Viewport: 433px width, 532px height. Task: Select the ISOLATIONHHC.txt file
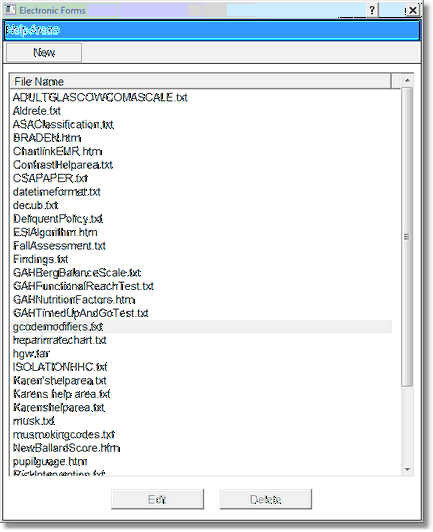[60, 367]
